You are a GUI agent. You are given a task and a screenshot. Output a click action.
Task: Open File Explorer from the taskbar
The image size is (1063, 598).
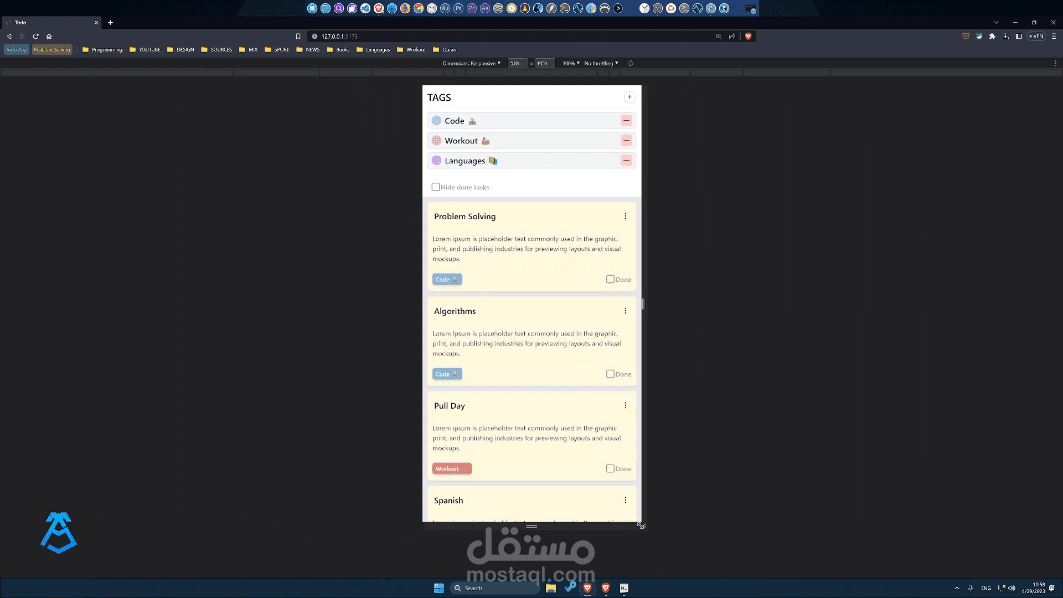click(x=550, y=588)
